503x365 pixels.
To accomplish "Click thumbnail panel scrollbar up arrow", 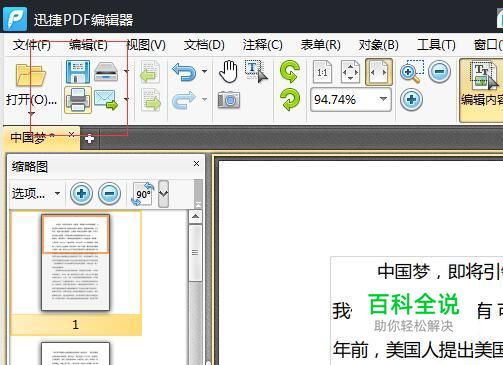I will click(x=195, y=217).
